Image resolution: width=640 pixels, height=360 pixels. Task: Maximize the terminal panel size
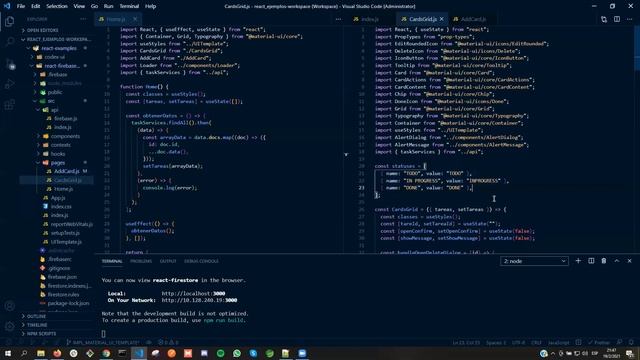(617, 261)
